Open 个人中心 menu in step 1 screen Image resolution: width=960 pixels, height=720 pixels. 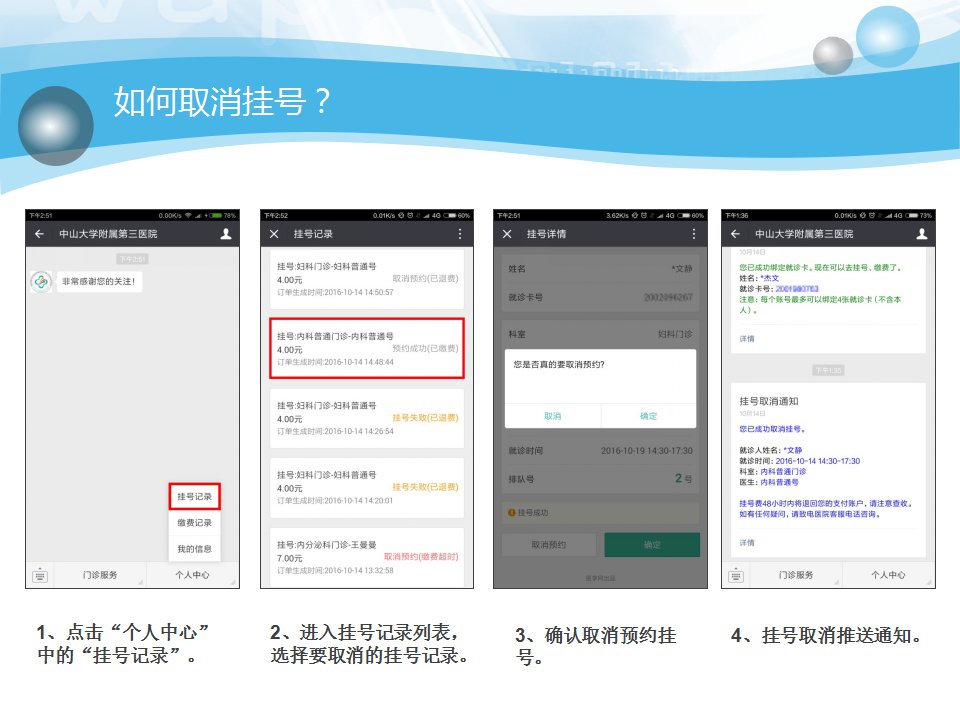pos(192,576)
